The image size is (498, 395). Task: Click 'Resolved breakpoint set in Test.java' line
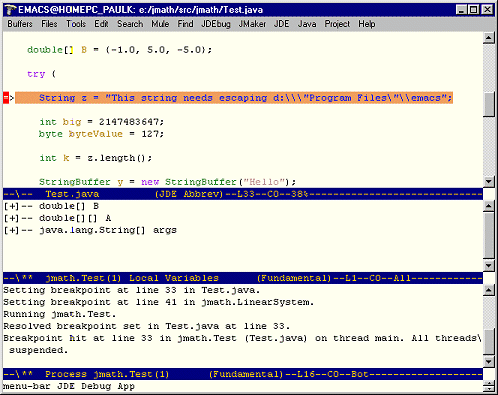[x=147, y=326]
